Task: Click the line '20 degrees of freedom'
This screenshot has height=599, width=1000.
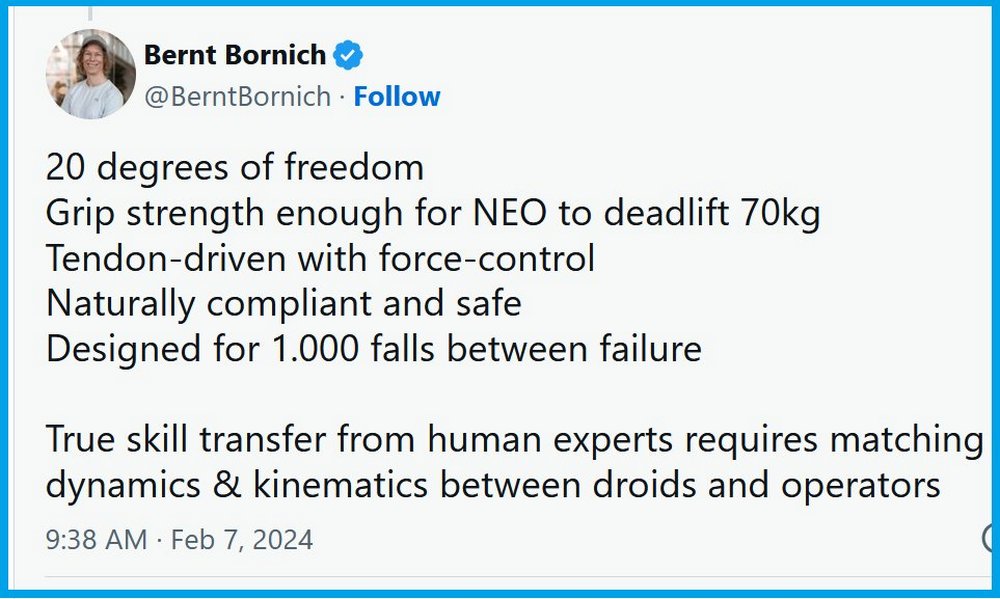Action: click(235, 167)
